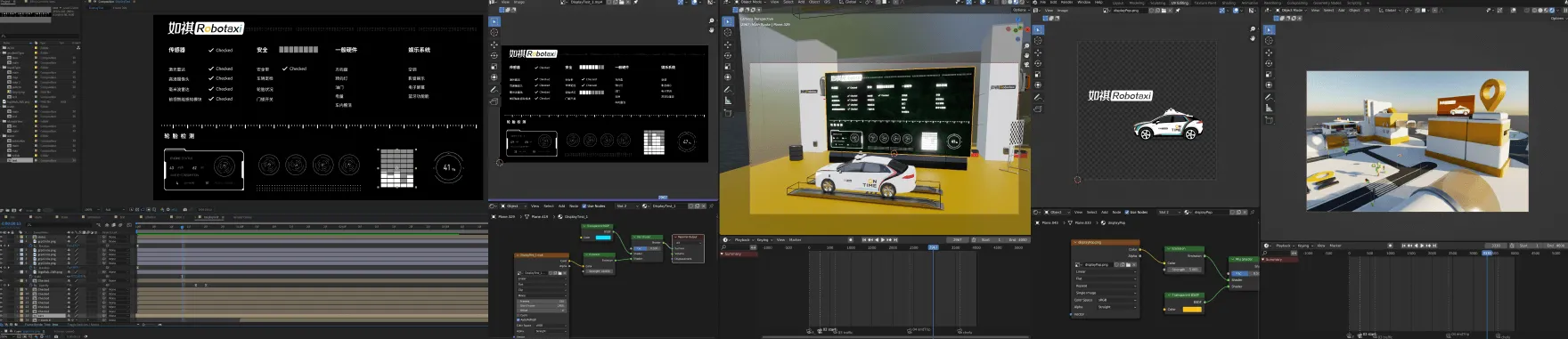
Task: Switch to the Shading workspace tab
Action: pos(1229,3)
